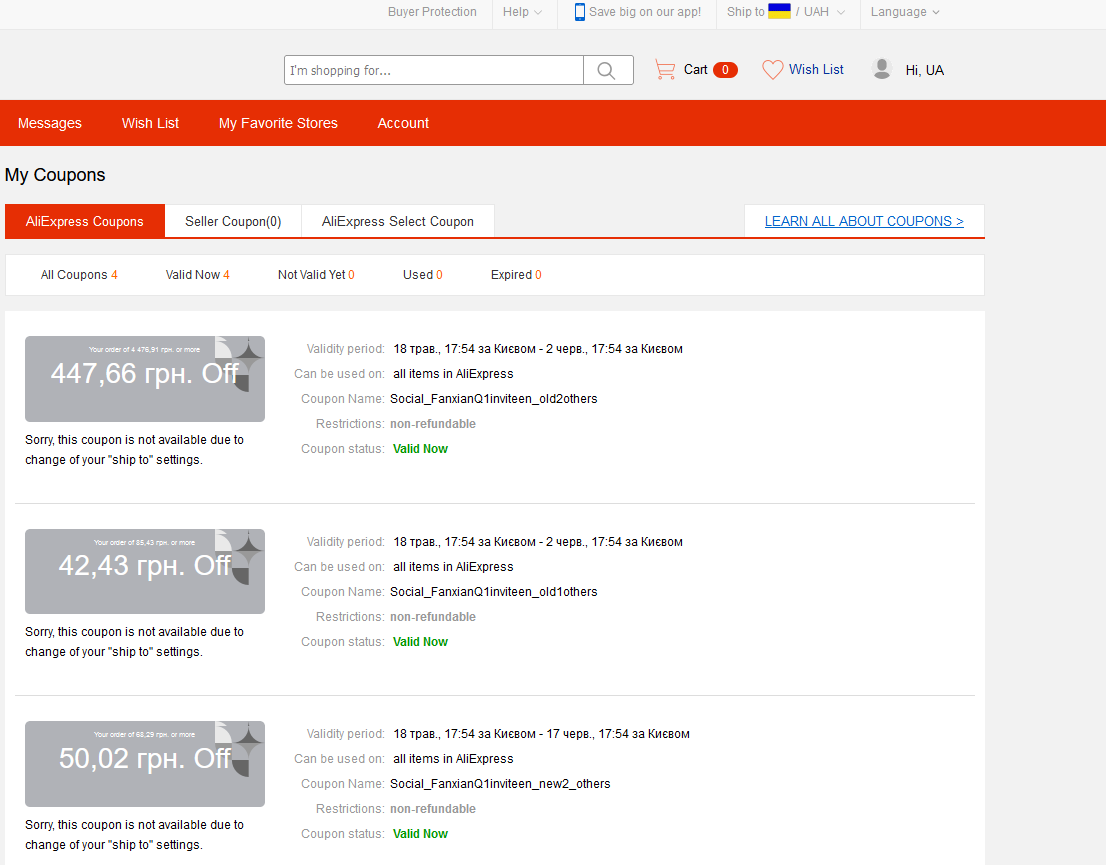
Task: Open My Favorite Stores menu item
Action: 278,123
